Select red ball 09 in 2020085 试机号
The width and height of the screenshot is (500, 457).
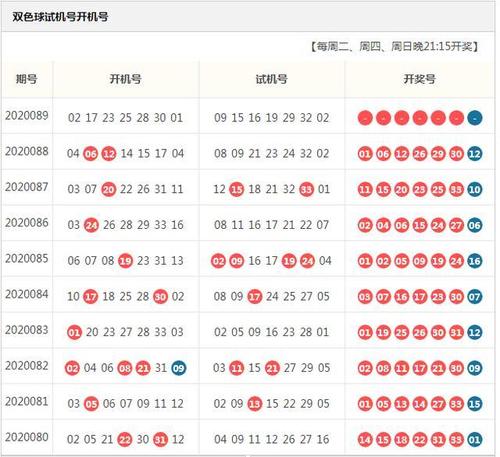click(x=237, y=261)
